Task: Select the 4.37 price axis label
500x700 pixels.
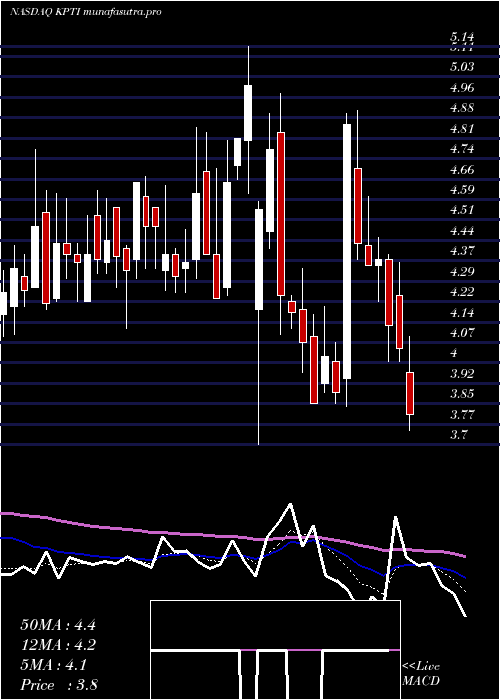Action: pyautogui.click(x=462, y=251)
